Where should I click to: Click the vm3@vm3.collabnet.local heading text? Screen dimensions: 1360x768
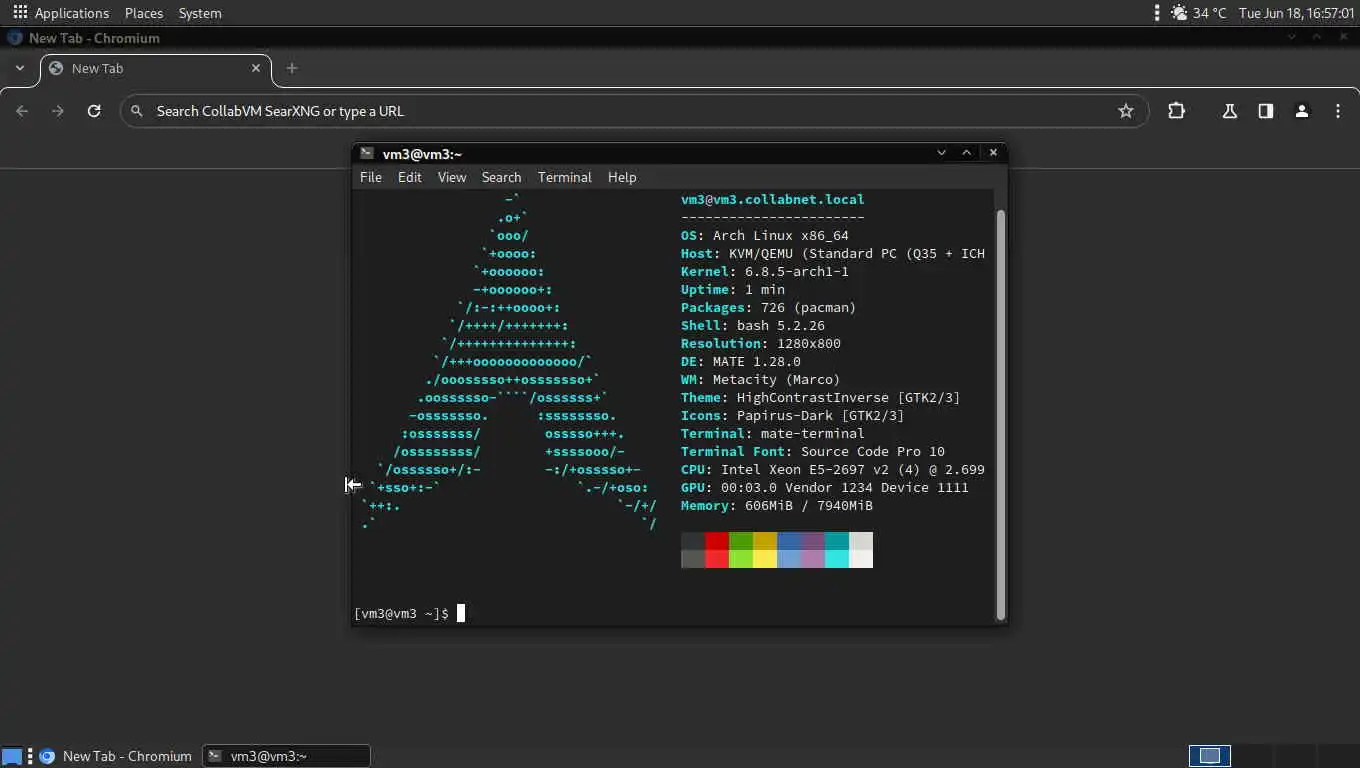click(772, 199)
